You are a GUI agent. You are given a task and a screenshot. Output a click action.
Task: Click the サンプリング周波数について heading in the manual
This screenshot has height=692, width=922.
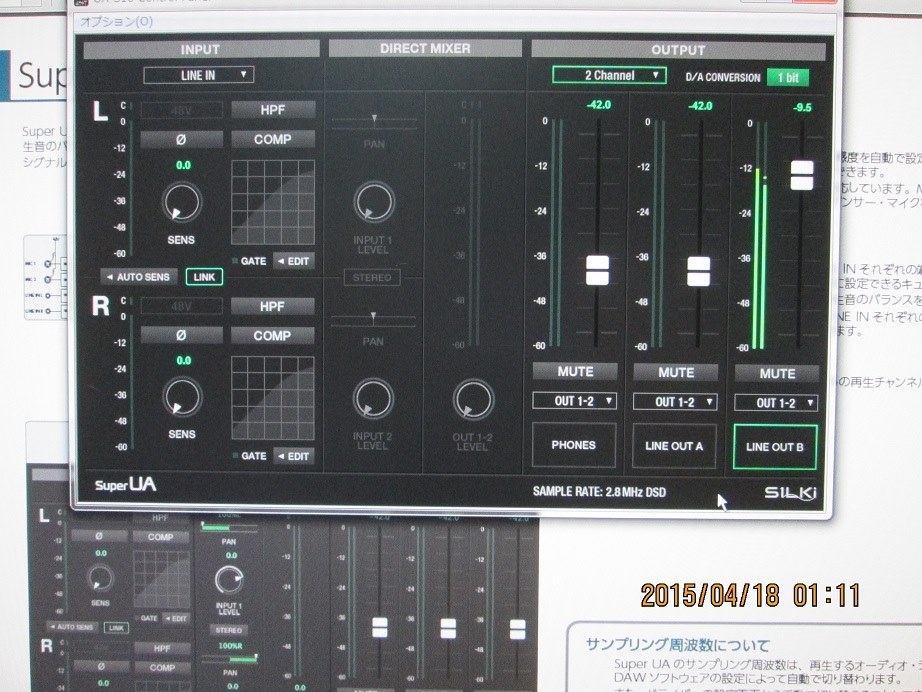point(677,645)
